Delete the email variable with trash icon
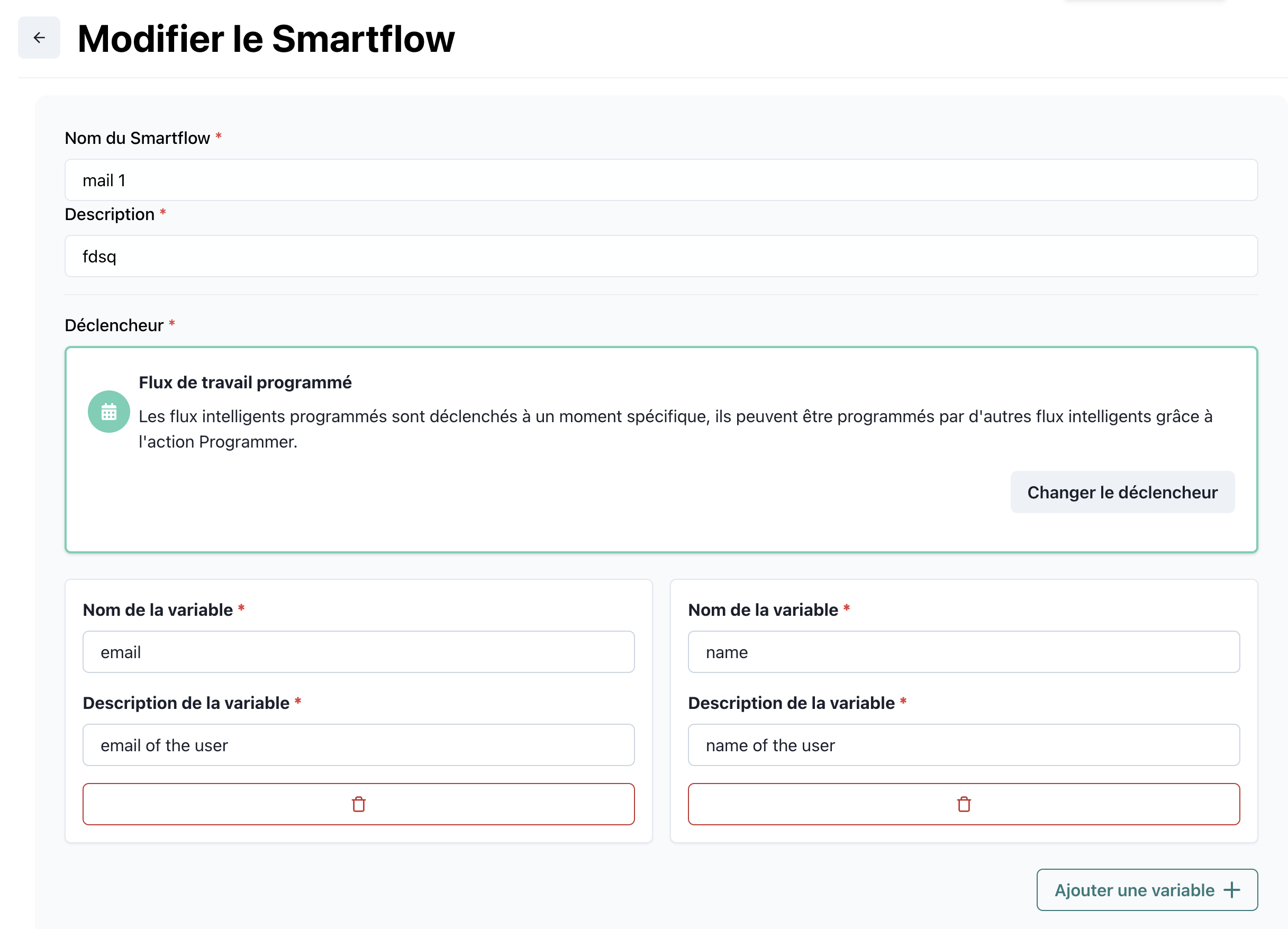The image size is (1288, 929). (x=358, y=804)
